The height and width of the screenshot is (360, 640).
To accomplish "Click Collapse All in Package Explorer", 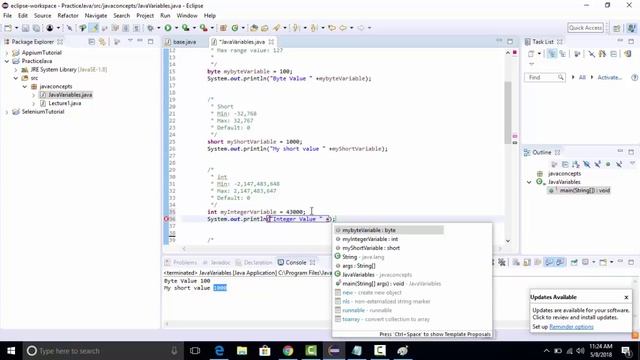I will coord(91,42).
